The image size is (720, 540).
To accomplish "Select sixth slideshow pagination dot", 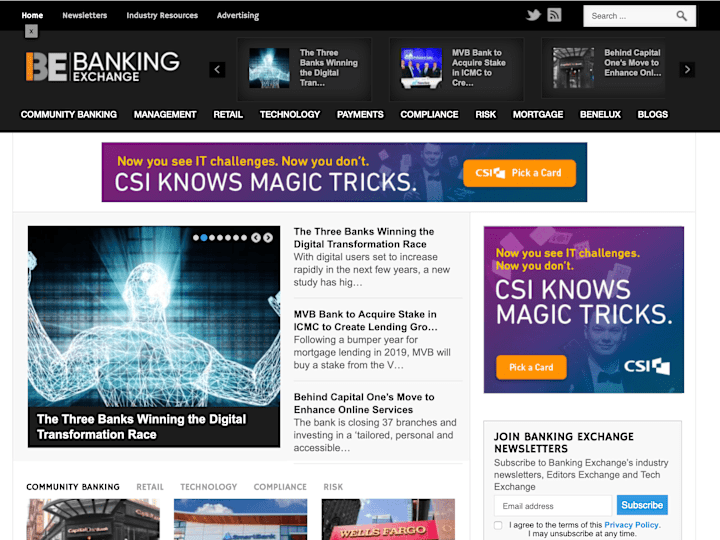I will point(236,237).
